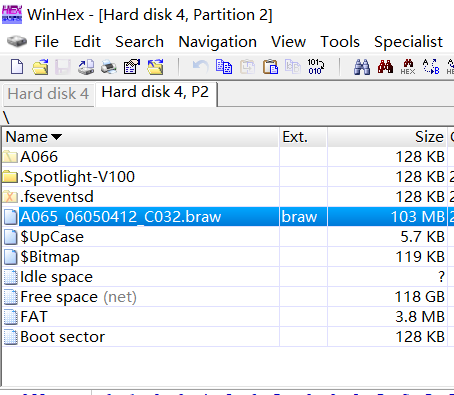Screen dimensions: 454x395
Task: Click the Replace Text icon
Action: (431, 67)
